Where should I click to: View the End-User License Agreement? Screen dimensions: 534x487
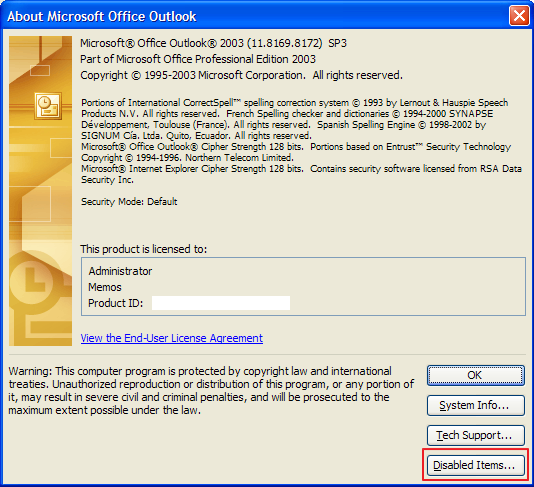(x=172, y=338)
